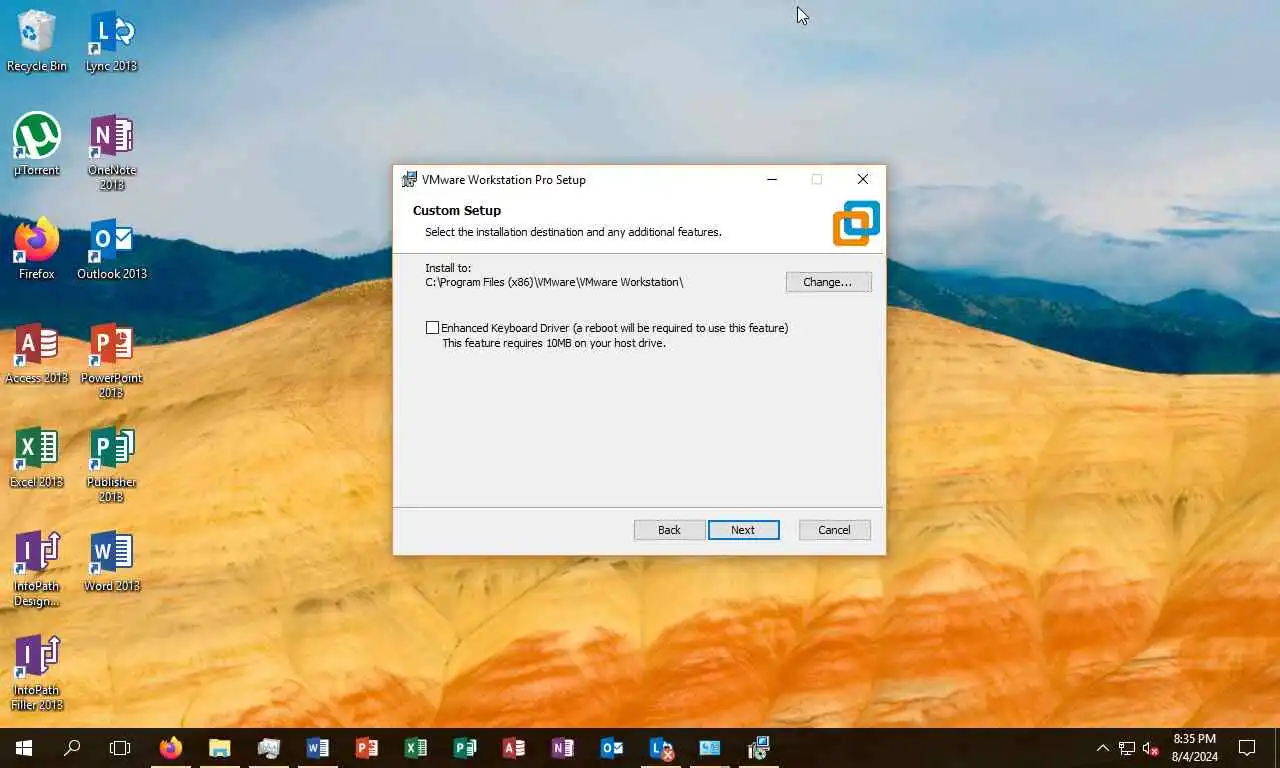Open File Explorer from the taskbar

point(220,748)
